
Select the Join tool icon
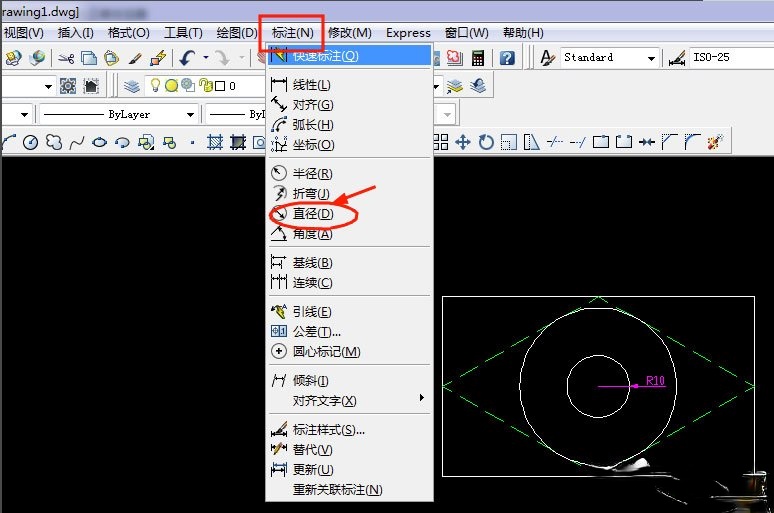coord(647,142)
